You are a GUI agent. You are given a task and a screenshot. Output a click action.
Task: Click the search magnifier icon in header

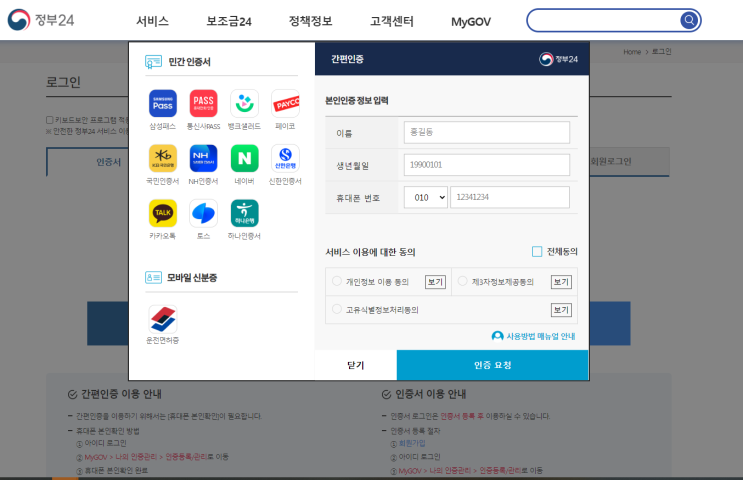(689, 20)
